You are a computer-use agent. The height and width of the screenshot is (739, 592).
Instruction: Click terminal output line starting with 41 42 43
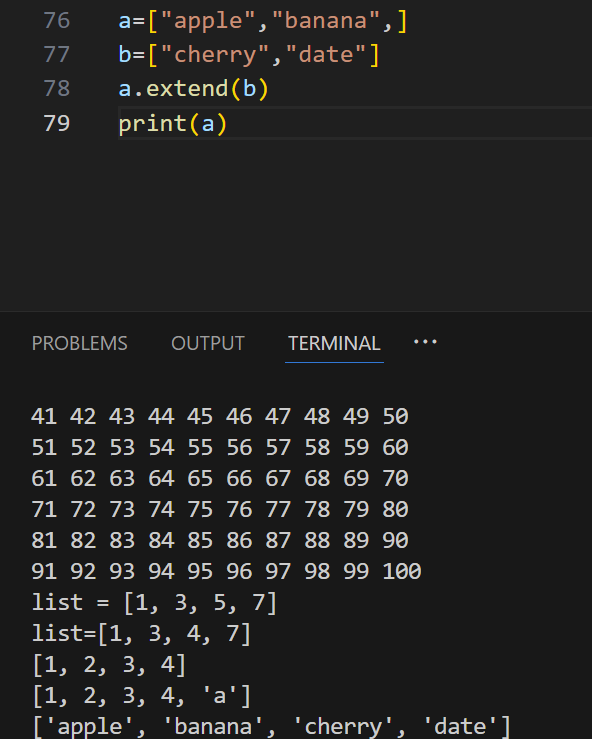tap(220, 417)
